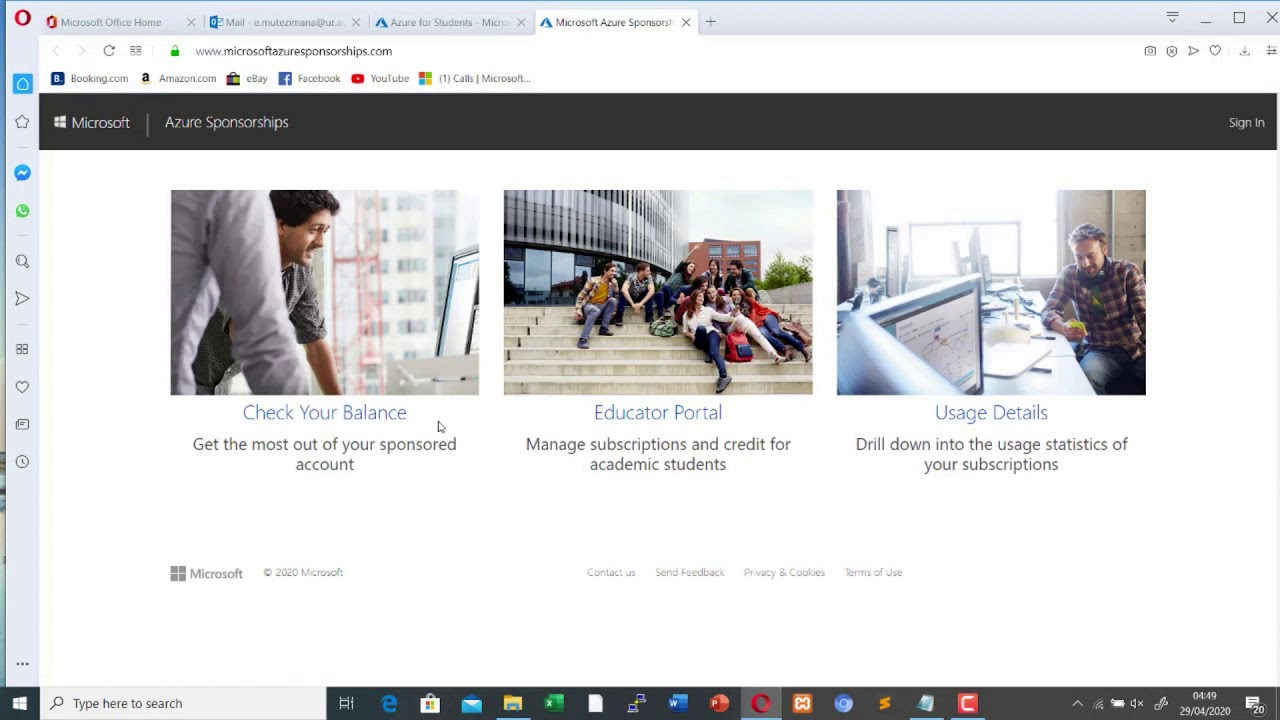Image resolution: width=1280 pixels, height=720 pixels.
Task: Show hidden system tray icons
Action: pyautogui.click(x=1077, y=703)
